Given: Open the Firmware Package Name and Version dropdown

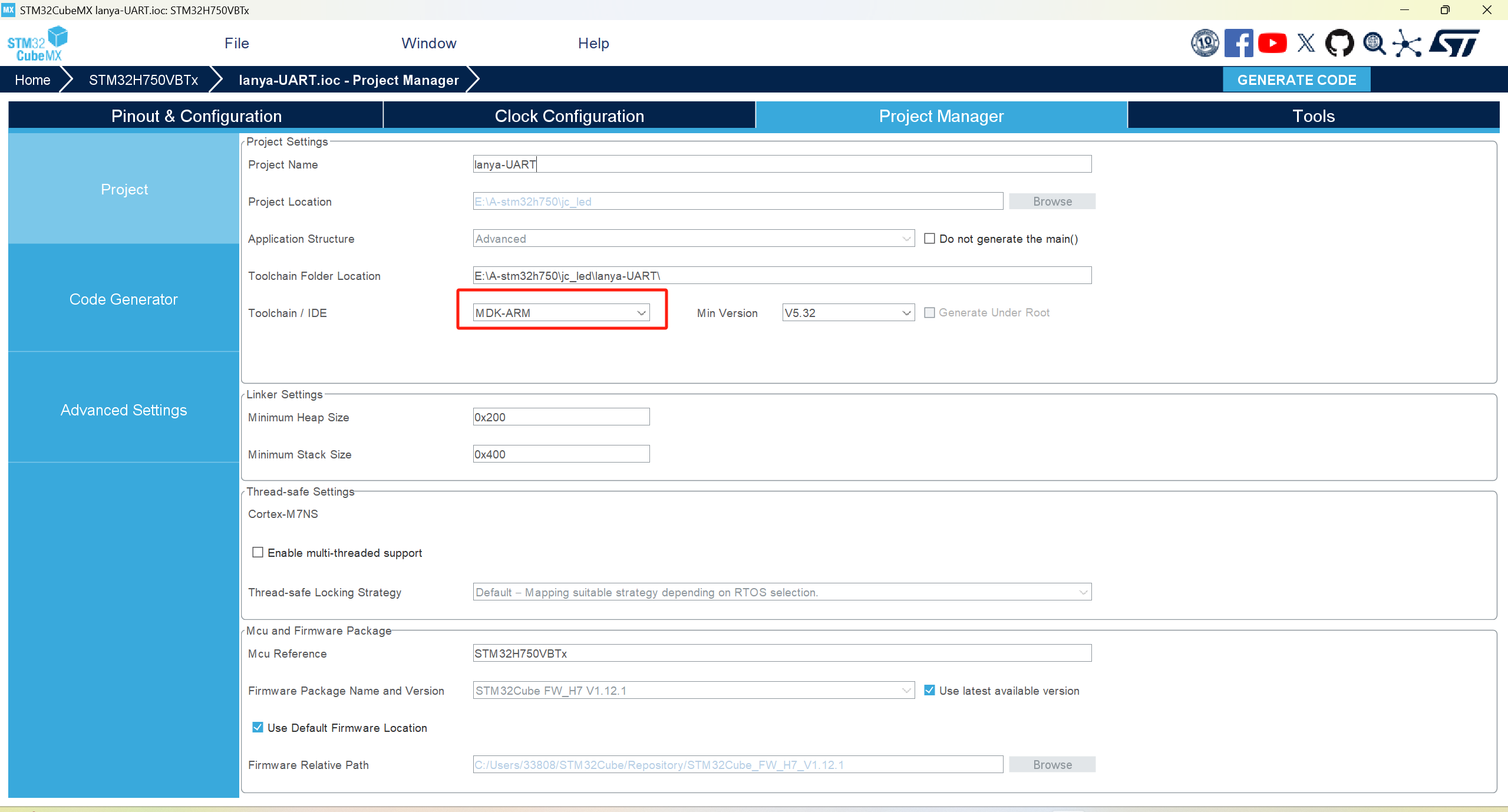Looking at the screenshot, I should [x=906, y=690].
